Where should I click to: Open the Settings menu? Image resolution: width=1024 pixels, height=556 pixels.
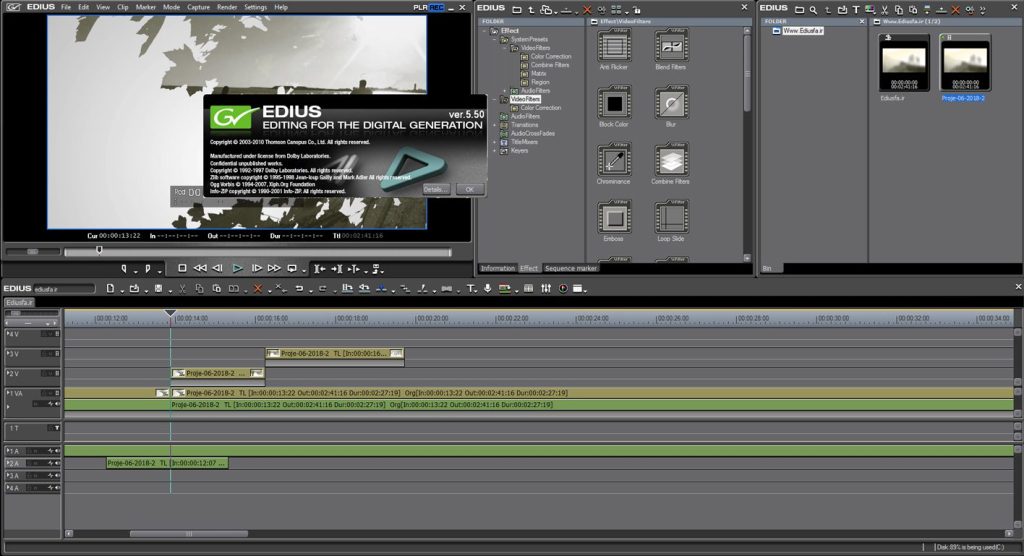pyautogui.click(x=255, y=7)
